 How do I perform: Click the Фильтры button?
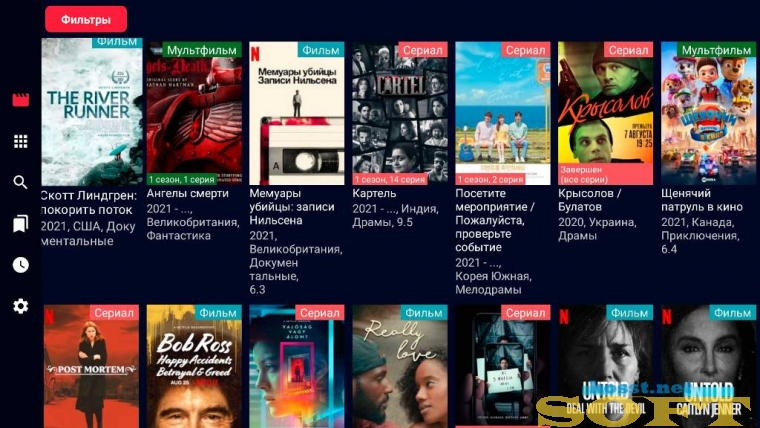pos(86,19)
